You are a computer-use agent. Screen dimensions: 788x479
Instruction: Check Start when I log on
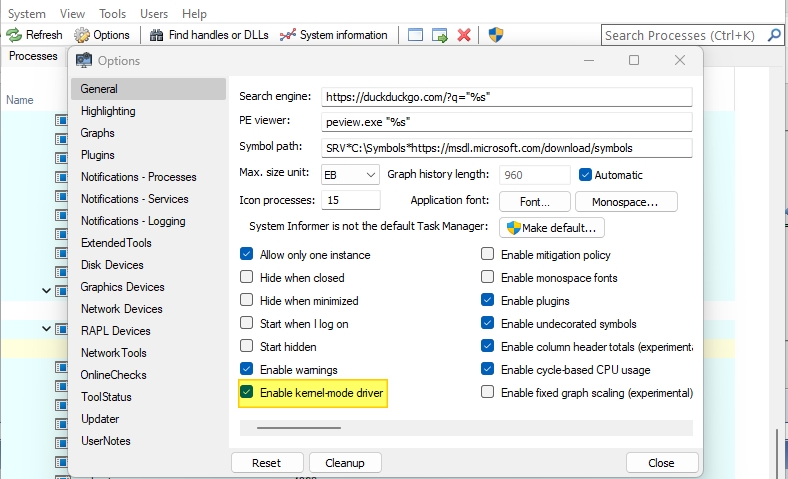(246, 322)
